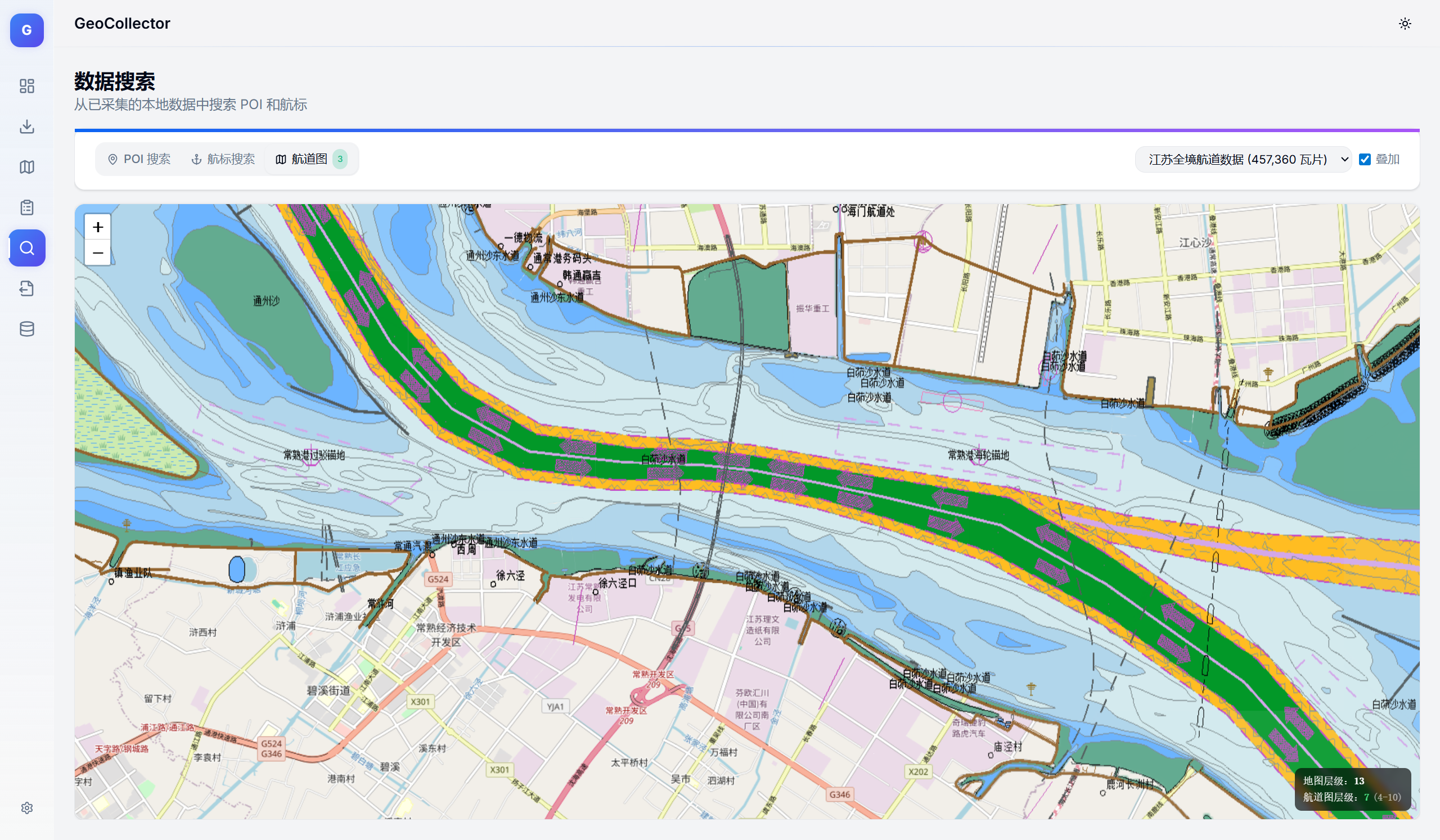The width and height of the screenshot is (1440, 840).
Task: Open the dashboard overview from the sidebar
Action: click(x=26, y=85)
